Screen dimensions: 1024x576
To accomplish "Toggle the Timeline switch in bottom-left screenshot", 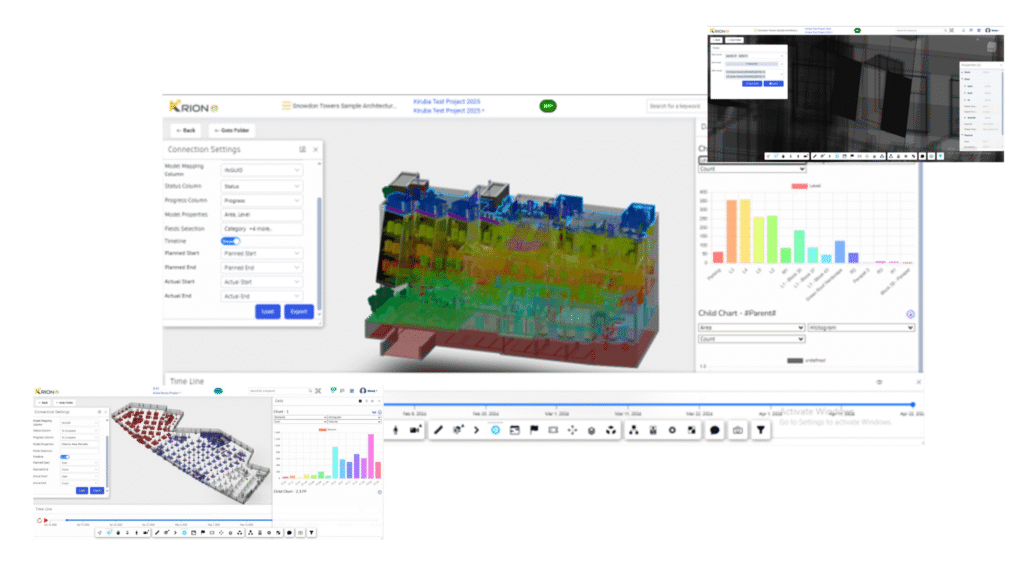I will pos(65,456).
